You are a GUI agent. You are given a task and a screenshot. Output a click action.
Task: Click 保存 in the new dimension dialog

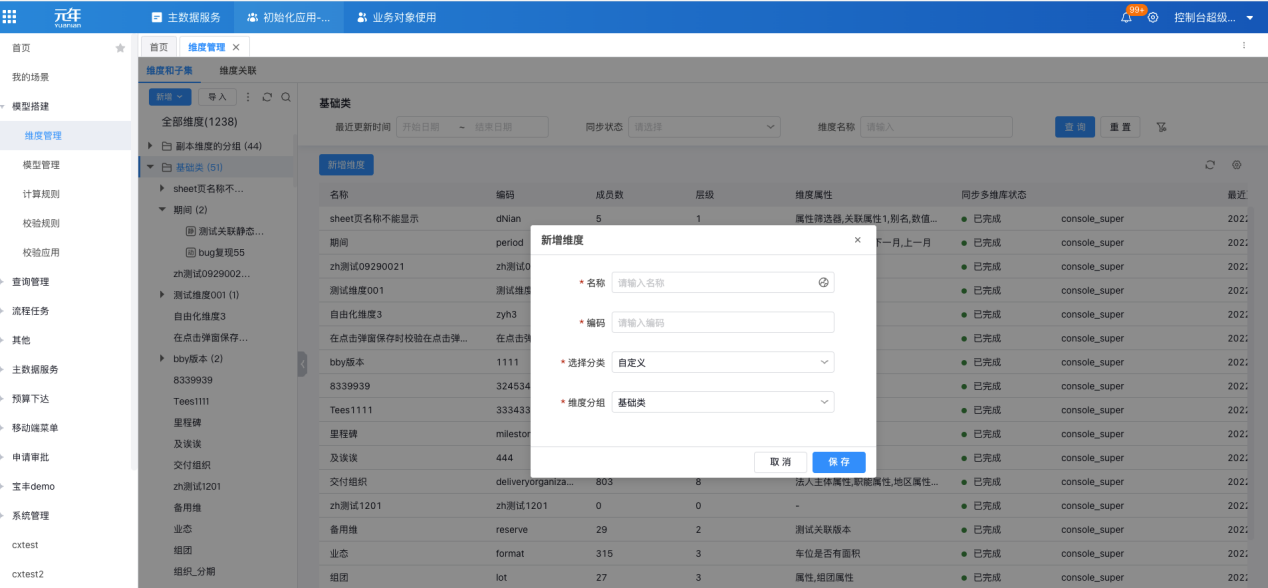pyautogui.click(x=838, y=462)
